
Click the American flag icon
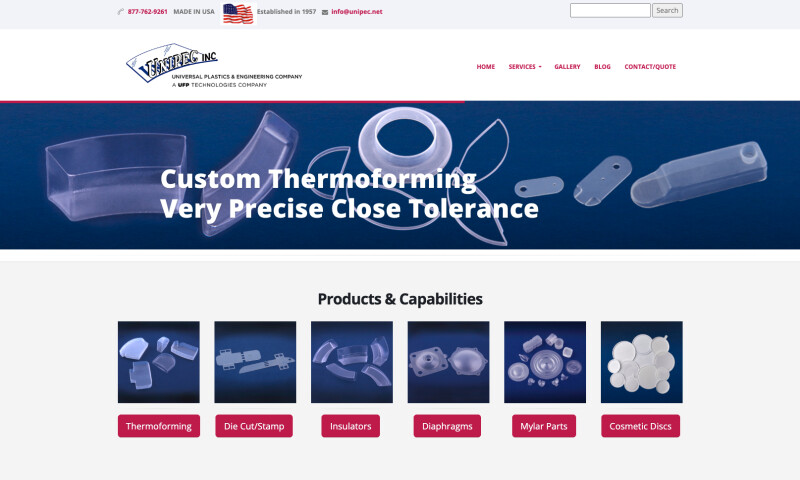pos(238,13)
